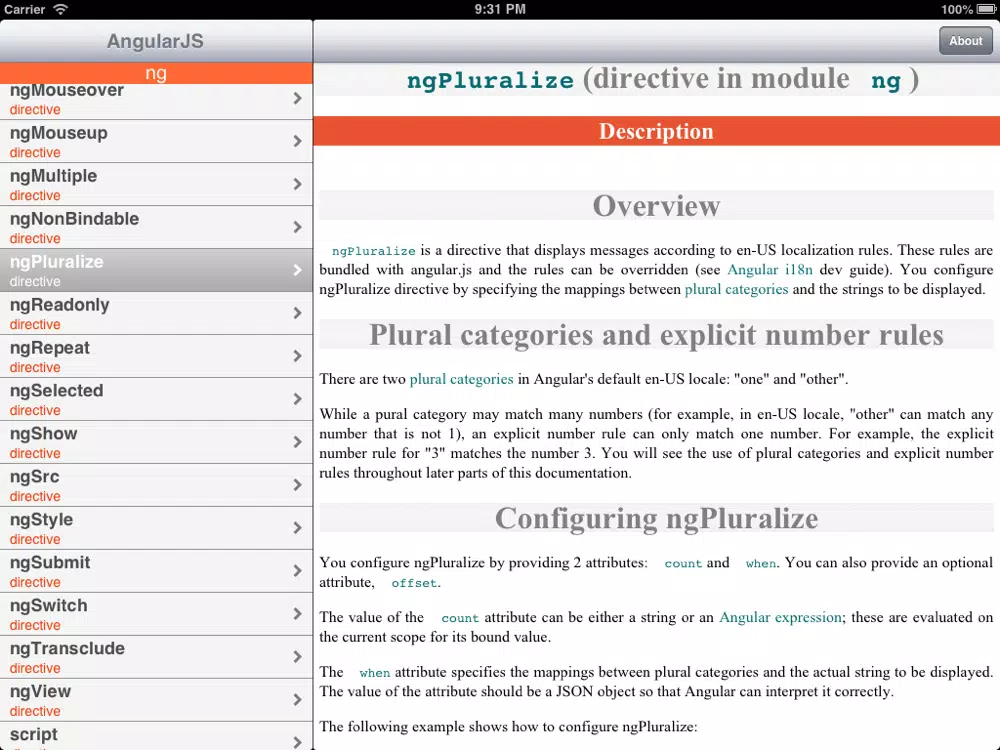The width and height of the screenshot is (1000, 750).
Task: Open the ngMouseup chevron arrow
Action: (297, 141)
